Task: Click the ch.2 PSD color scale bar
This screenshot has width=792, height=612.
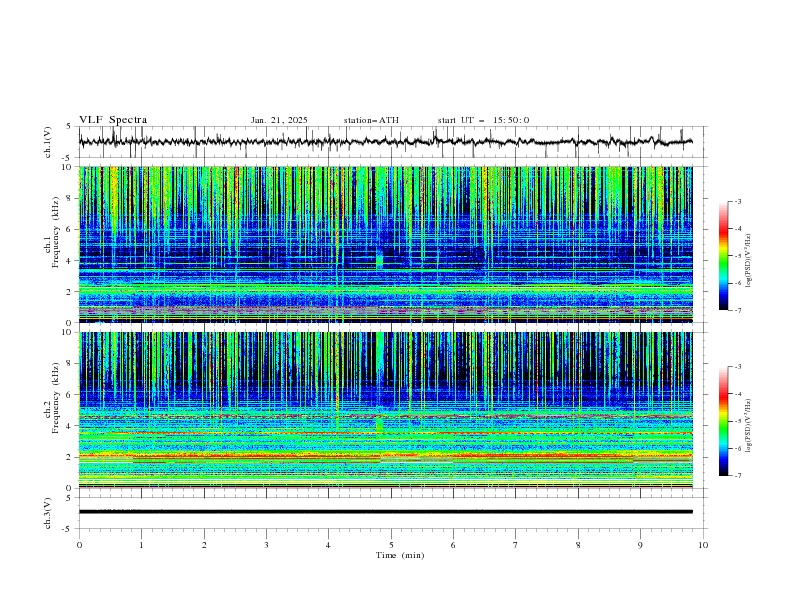Action: pos(723,421)
